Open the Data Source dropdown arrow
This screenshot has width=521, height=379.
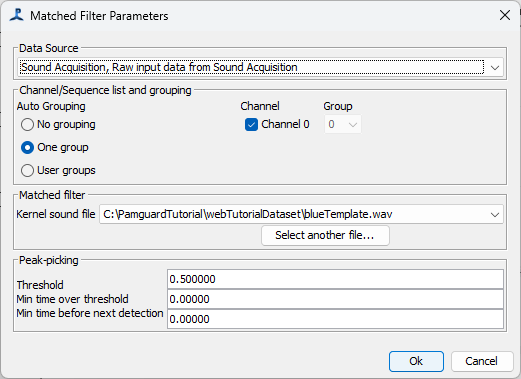pyautogui.click(x=495, y=68)
